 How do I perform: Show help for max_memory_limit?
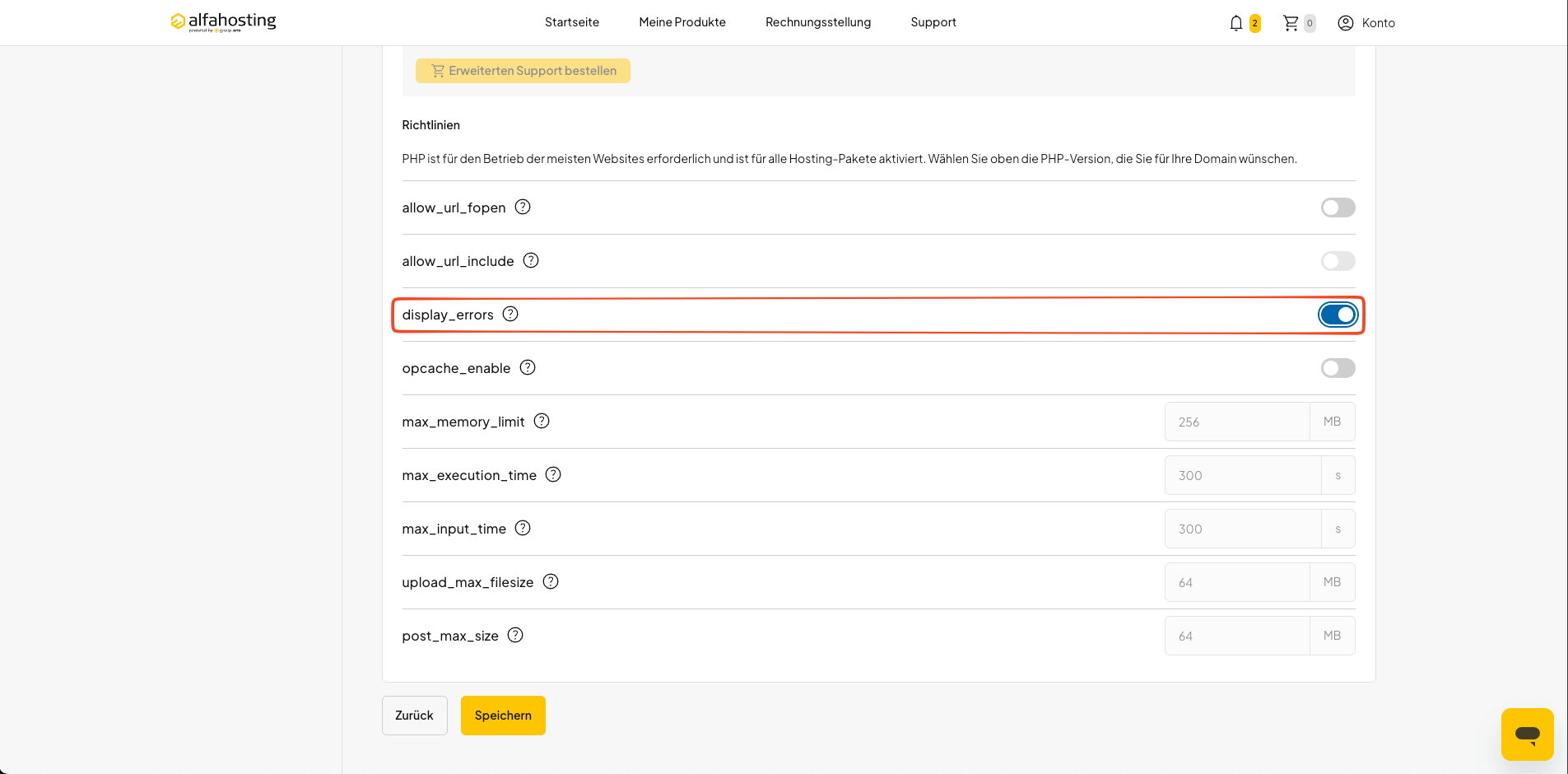542,421
